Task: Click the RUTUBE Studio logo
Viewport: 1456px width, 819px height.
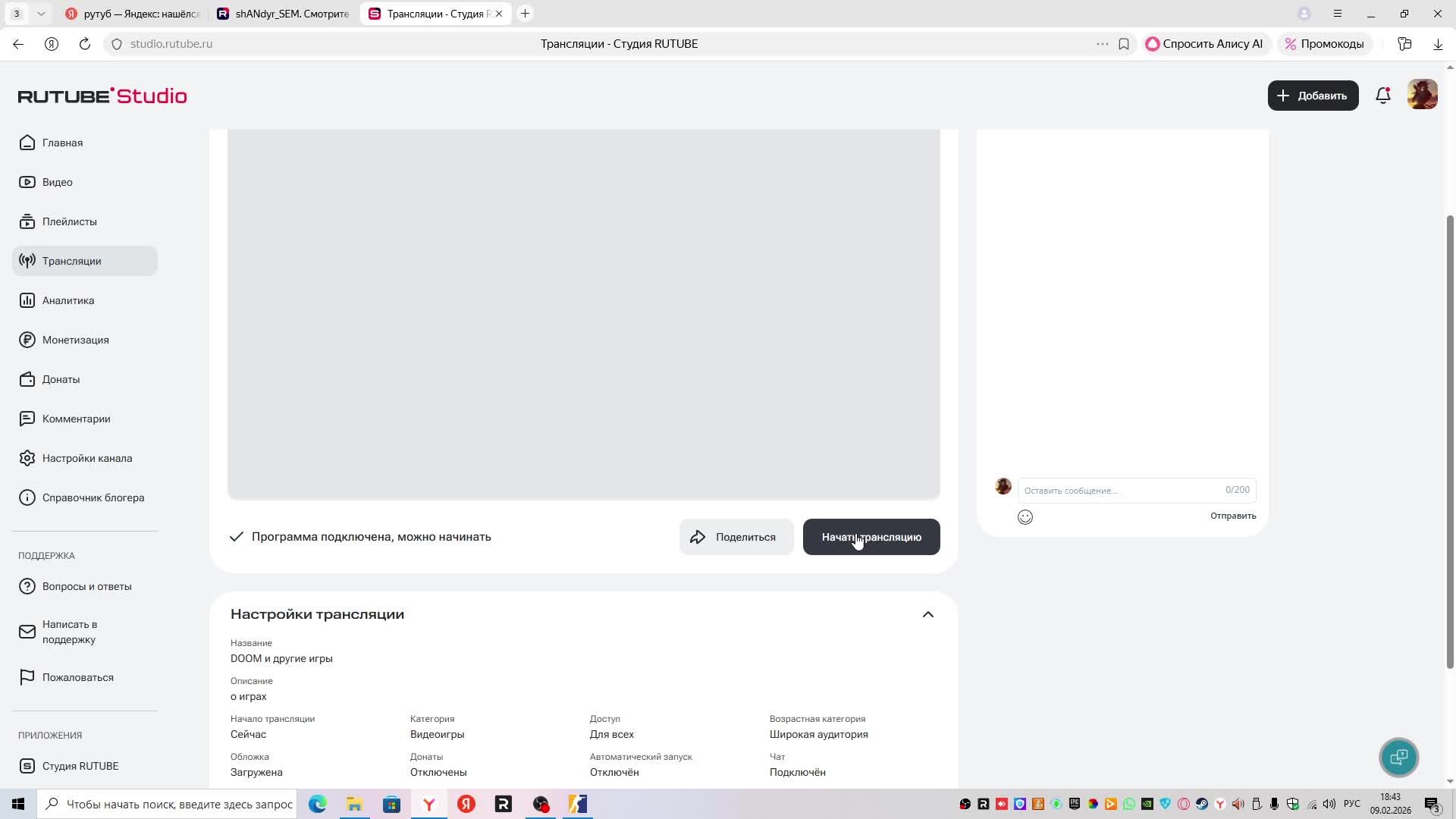Action: (x=102, y=96)
